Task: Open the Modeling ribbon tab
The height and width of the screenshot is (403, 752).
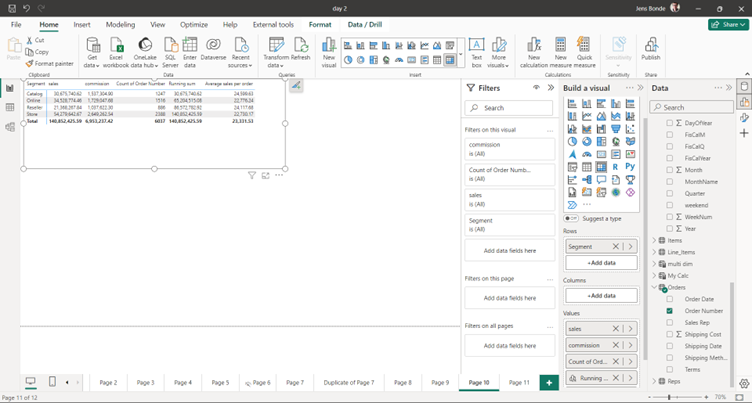Action: pyautogui.click(x=120, y=24)
